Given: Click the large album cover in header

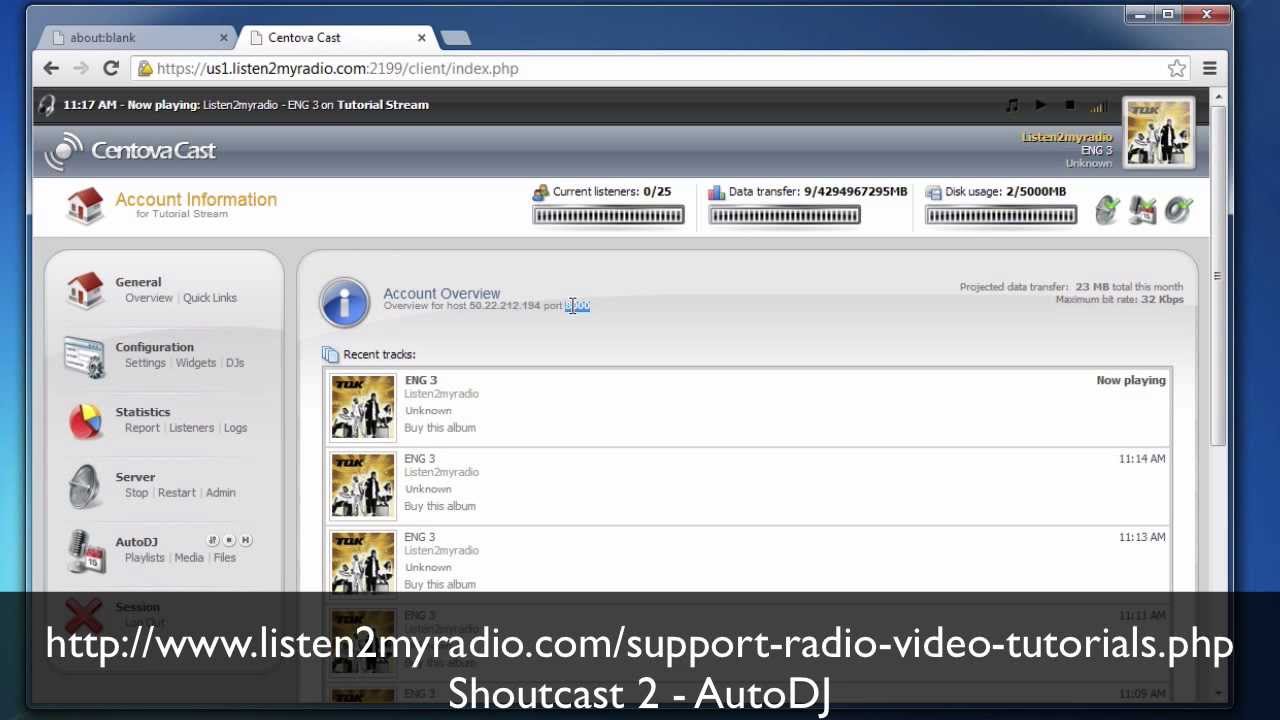Looking at the screenshot, I should [x=1159, y=131].
